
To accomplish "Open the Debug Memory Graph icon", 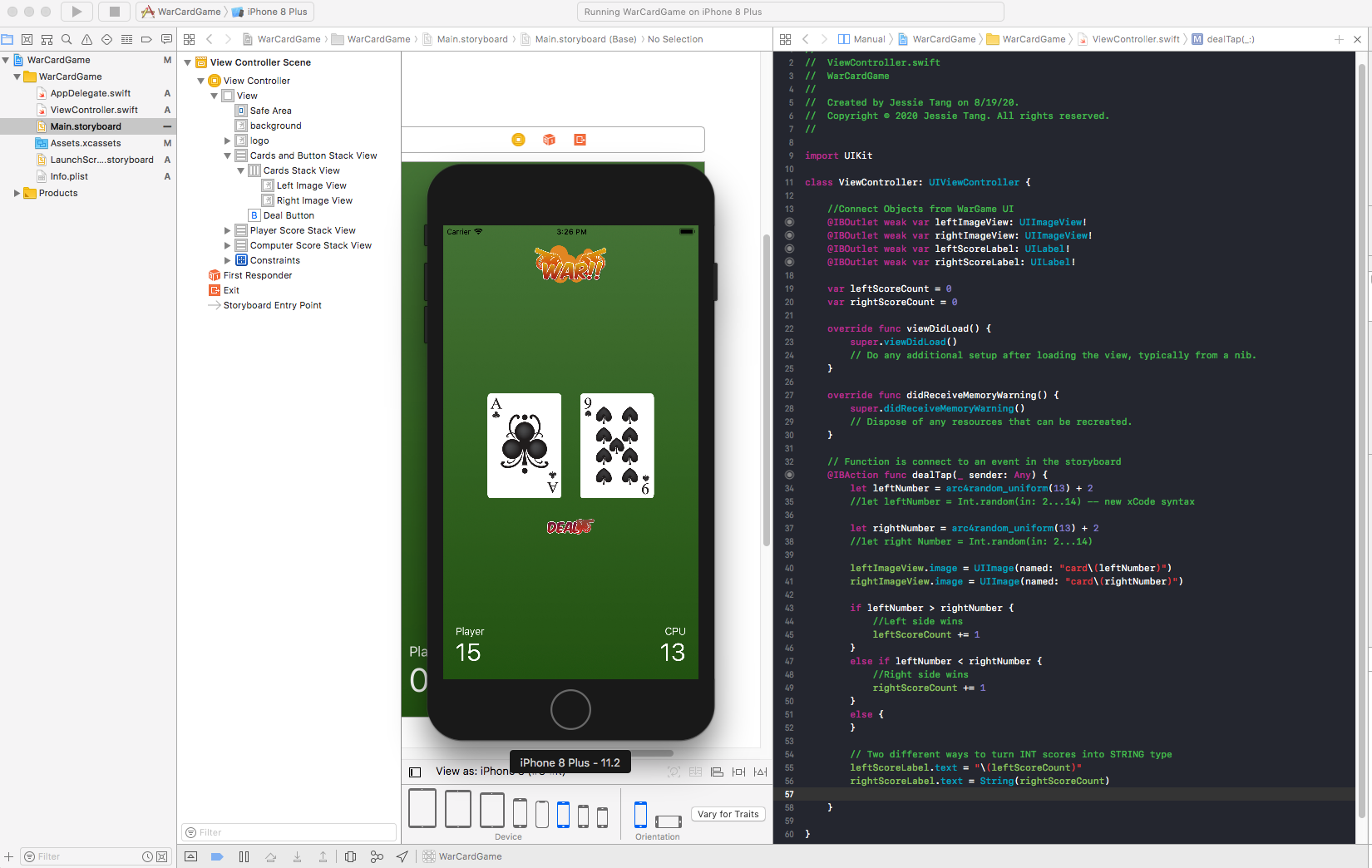I will pyautogui.click(x=377, y=856).
